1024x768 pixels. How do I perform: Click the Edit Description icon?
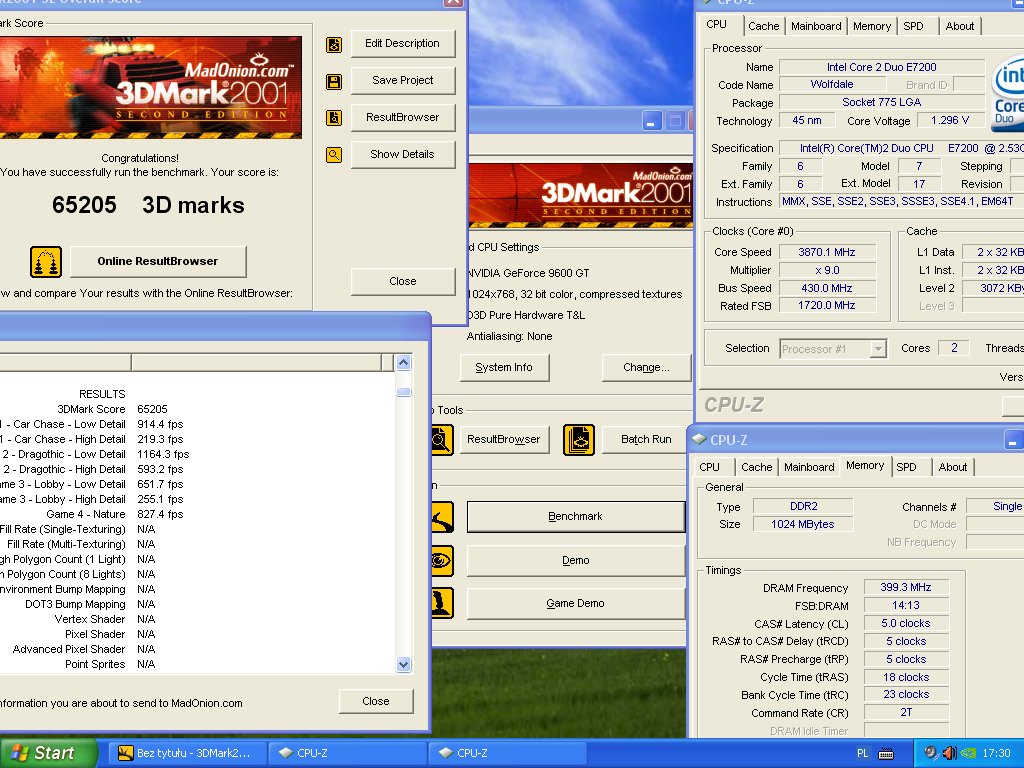(x=334, y=44)
